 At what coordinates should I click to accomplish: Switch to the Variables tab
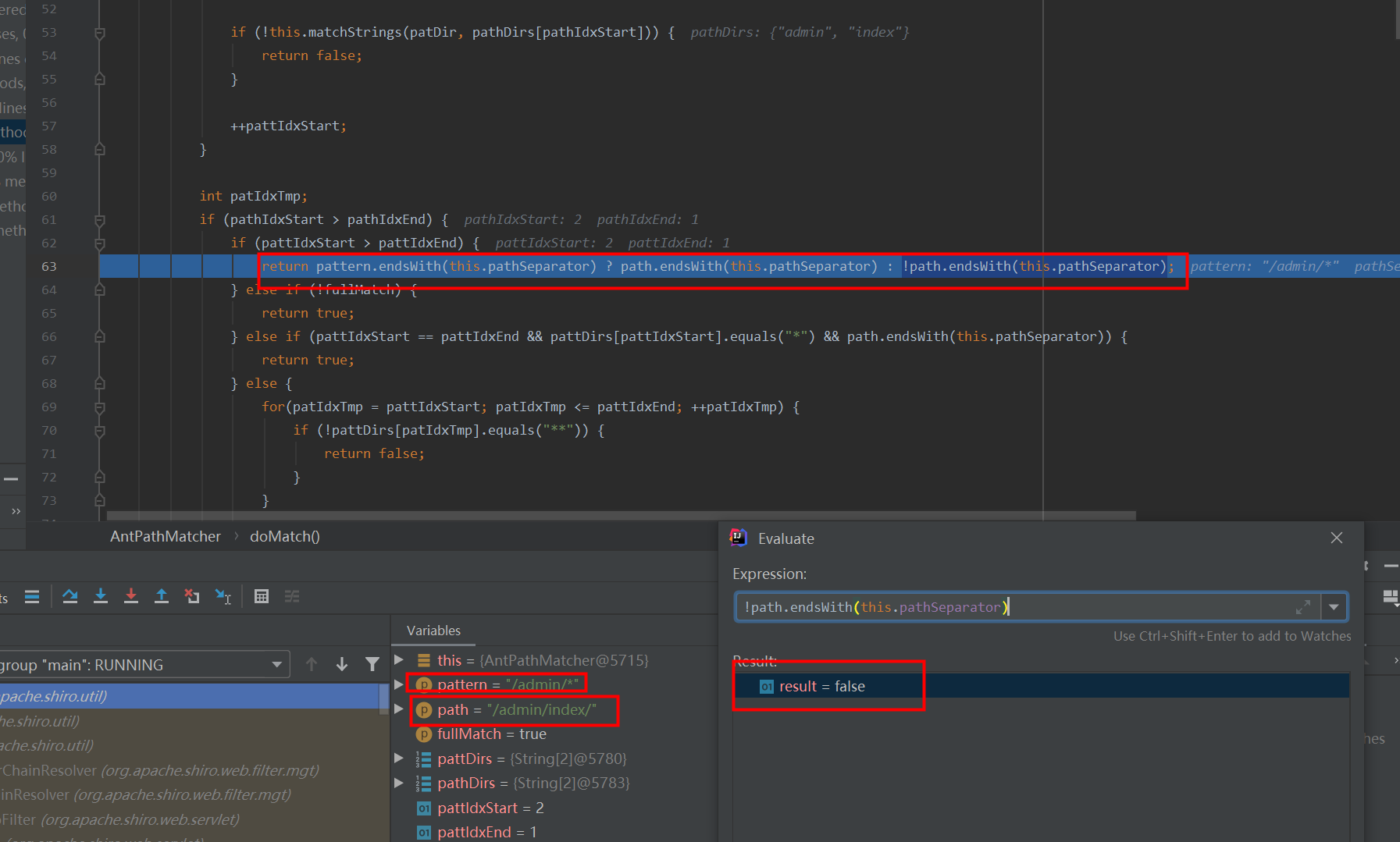433,631
